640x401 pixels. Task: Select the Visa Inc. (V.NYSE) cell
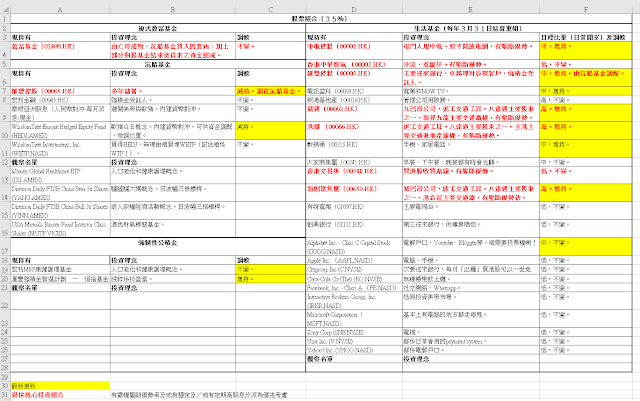click(354, 341)
